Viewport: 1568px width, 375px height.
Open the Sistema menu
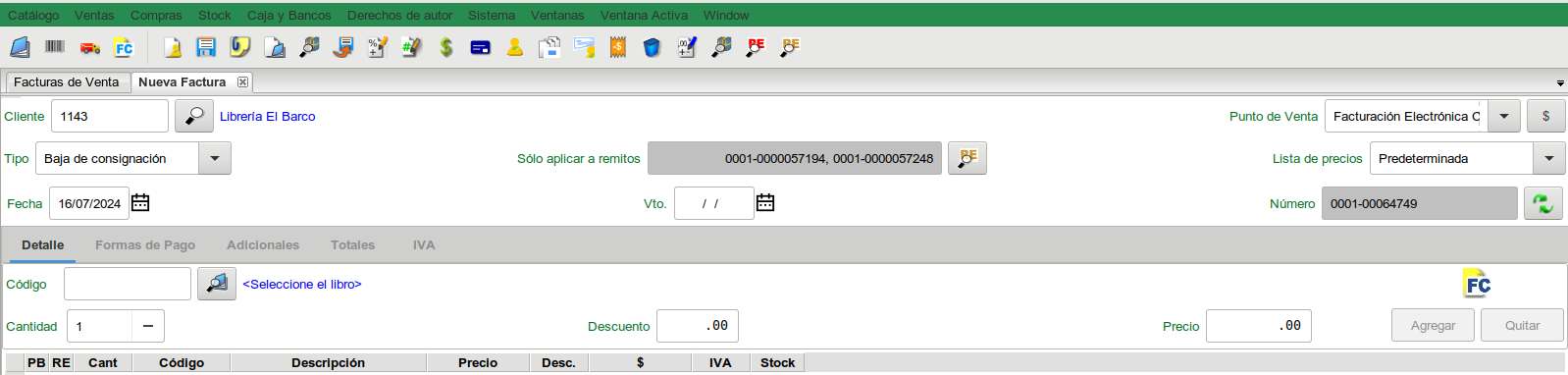pyautogui.click(x=492, y=15)
